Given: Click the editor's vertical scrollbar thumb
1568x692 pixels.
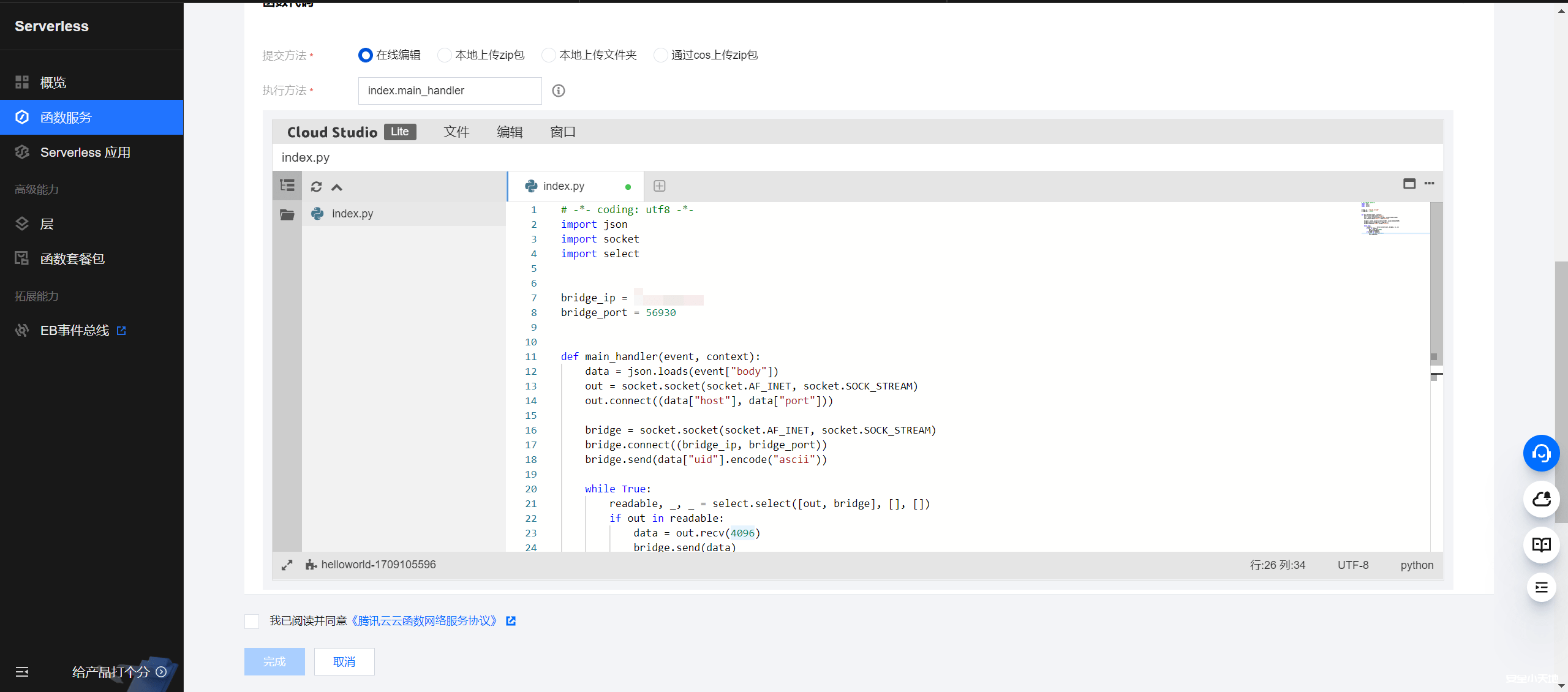Looking at the screenshot, I should point(1436,282).
